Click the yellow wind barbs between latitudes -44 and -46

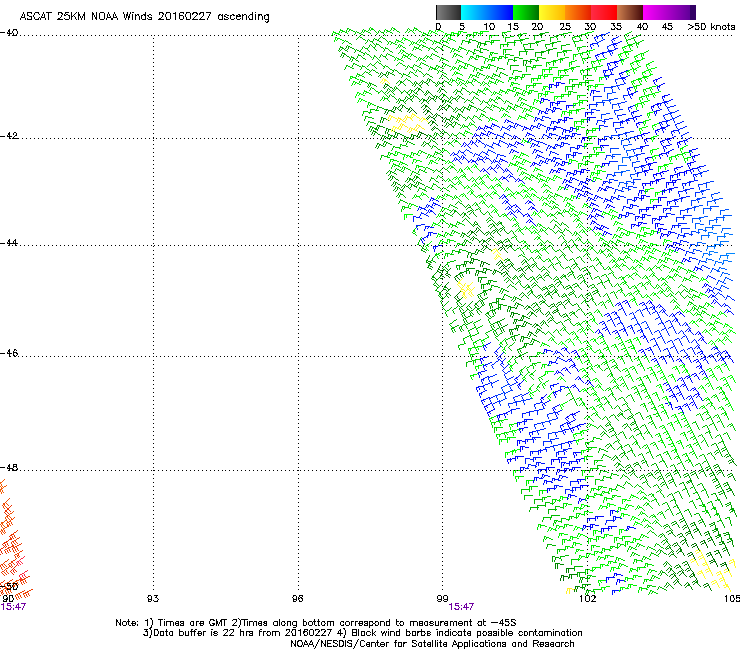click(465, 288)
